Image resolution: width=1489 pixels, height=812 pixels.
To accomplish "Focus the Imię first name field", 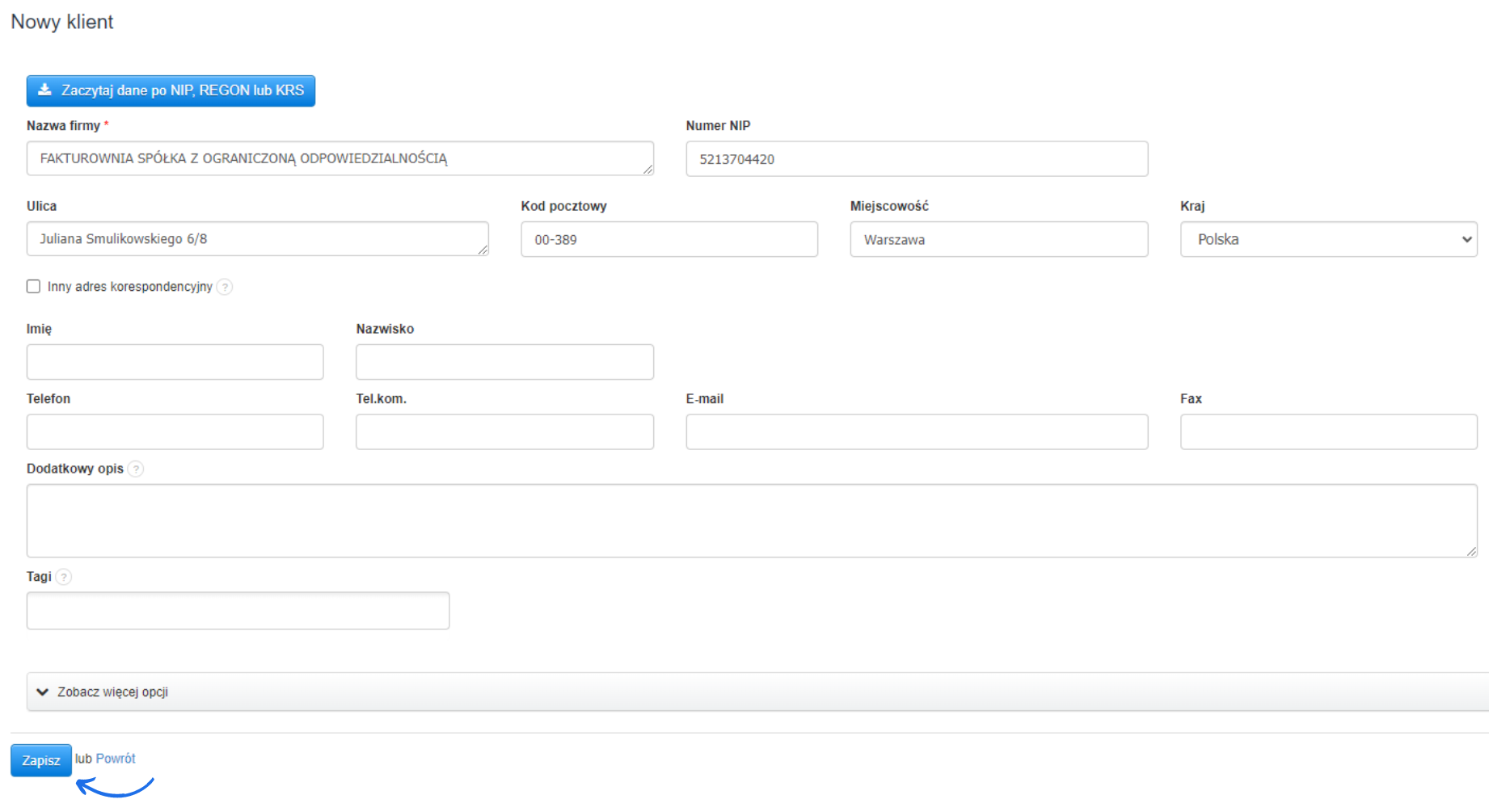I will [x=175, y=362].
